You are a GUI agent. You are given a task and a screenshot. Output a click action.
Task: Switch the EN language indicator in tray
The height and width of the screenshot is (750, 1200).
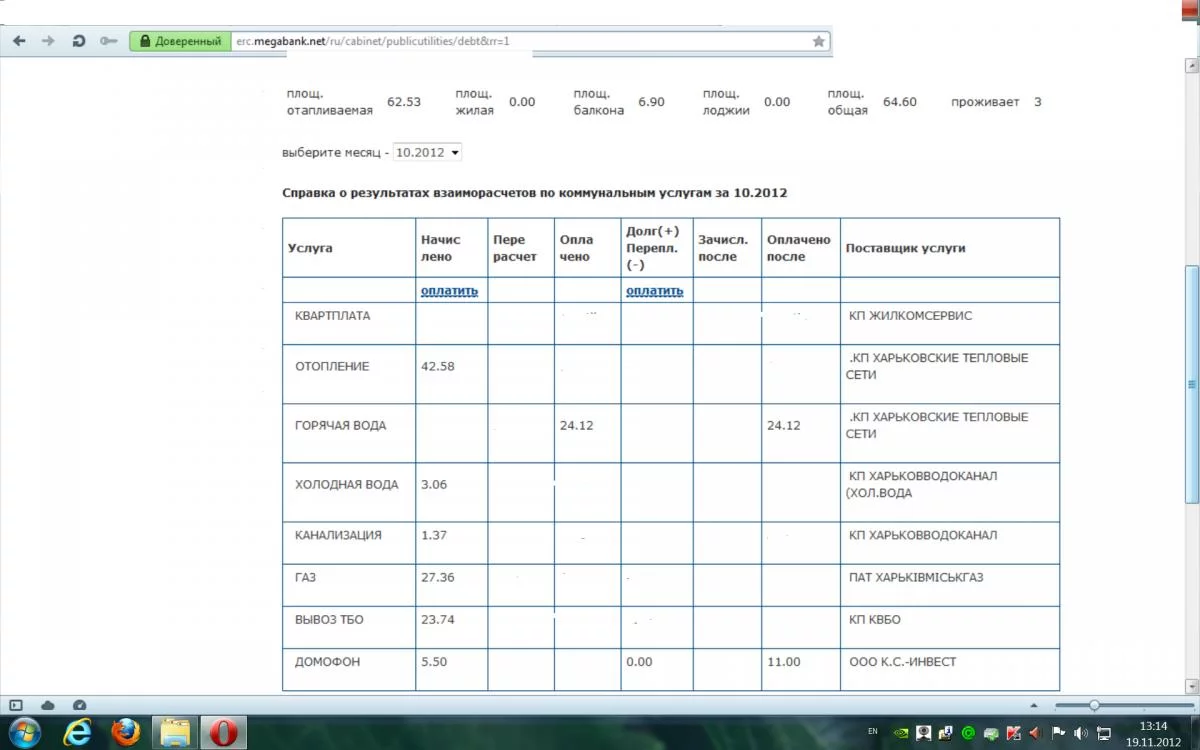pos(873,732)
